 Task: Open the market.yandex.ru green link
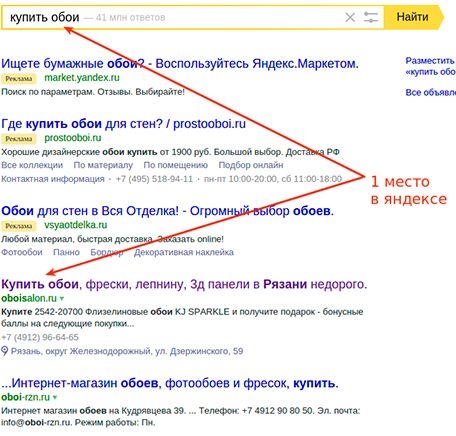coord(82,78)
